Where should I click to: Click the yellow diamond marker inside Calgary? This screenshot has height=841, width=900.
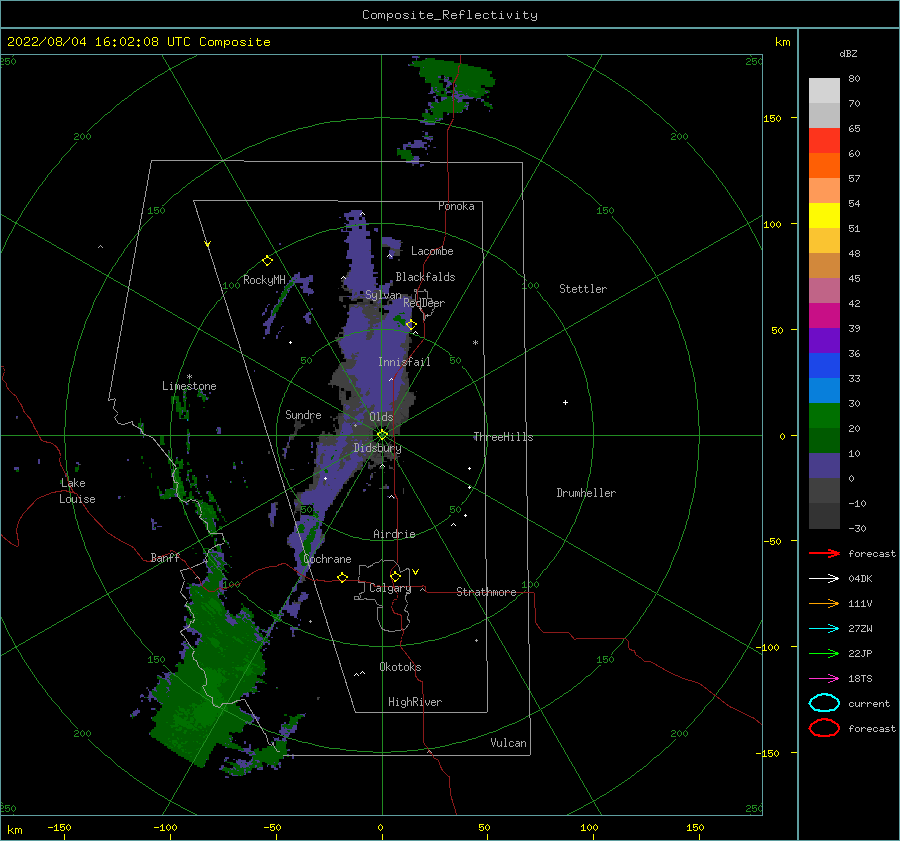pyautogui.click(x=395, y=576)
